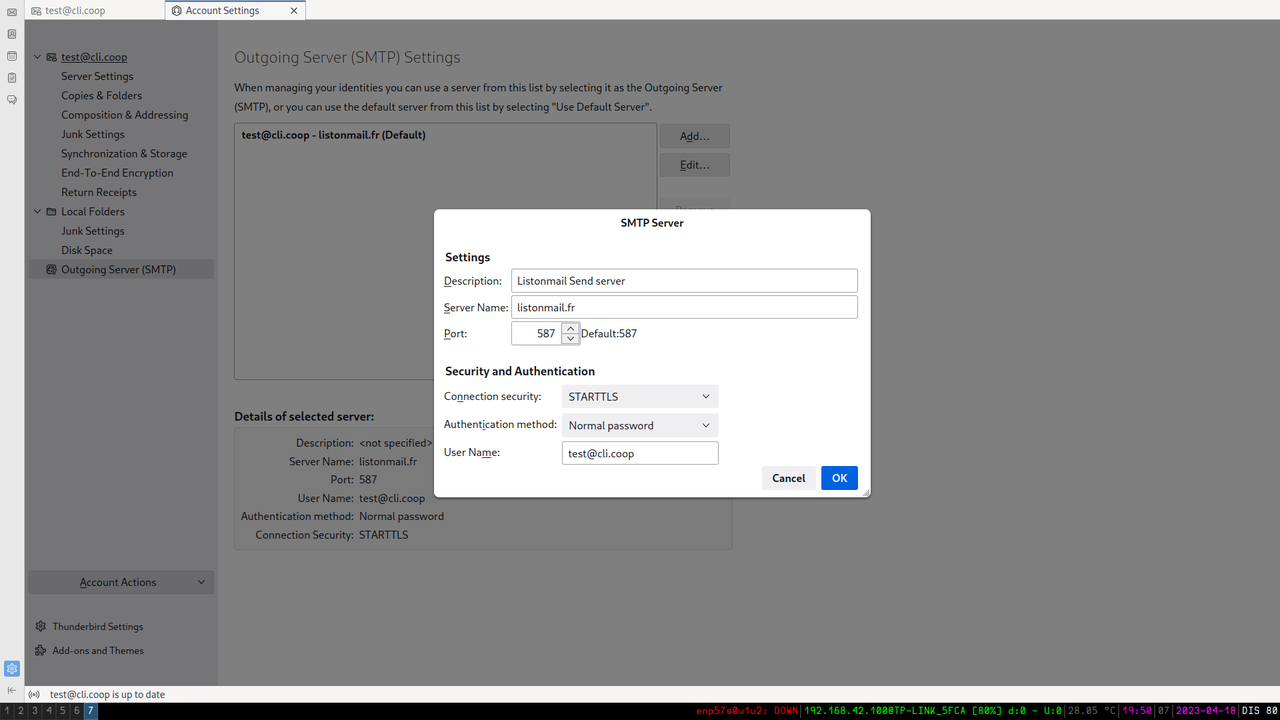Switch to workspace 3 in the bar

[35, 711]
